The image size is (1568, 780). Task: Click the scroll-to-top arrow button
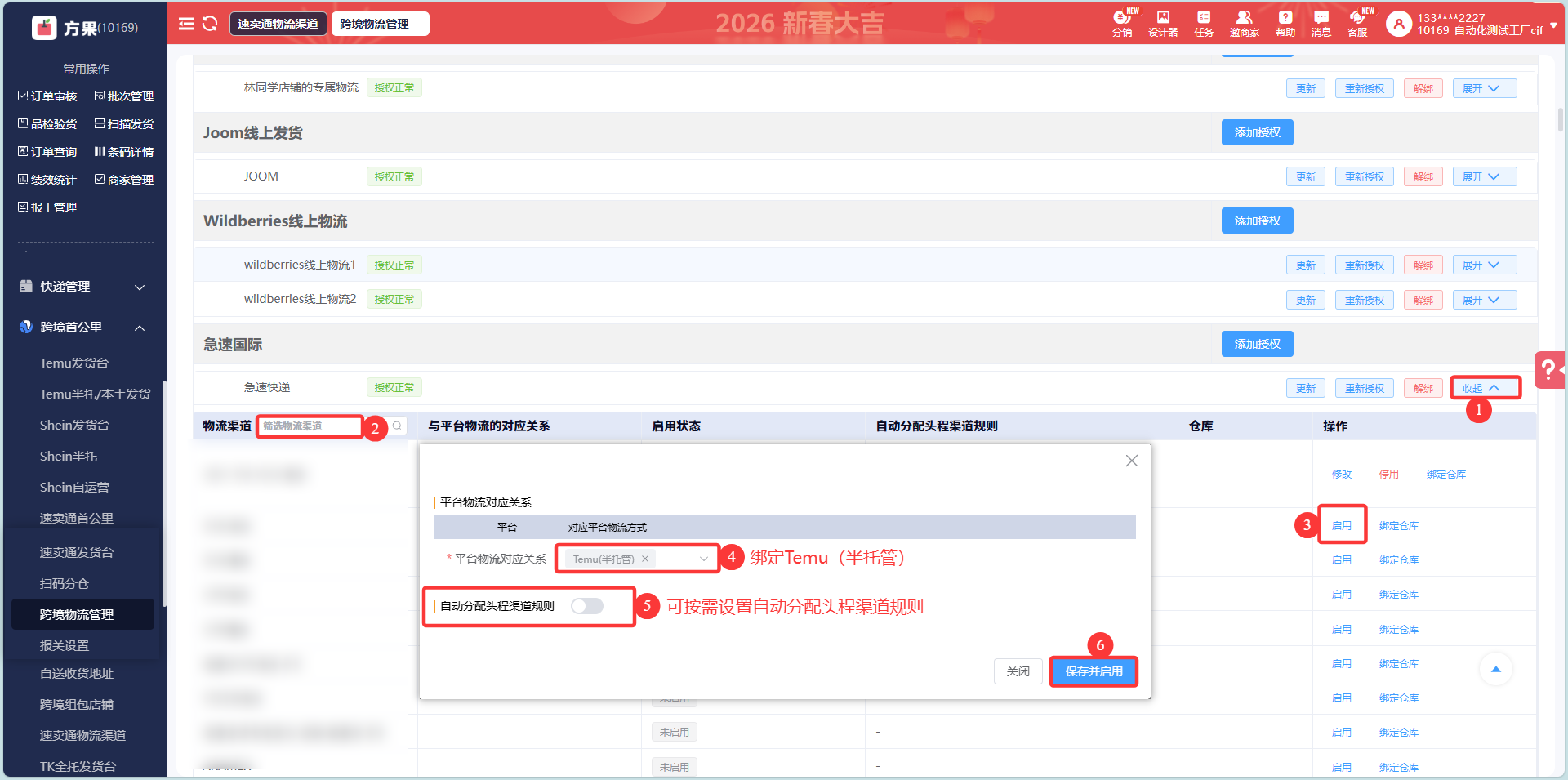click(1495, 669)
